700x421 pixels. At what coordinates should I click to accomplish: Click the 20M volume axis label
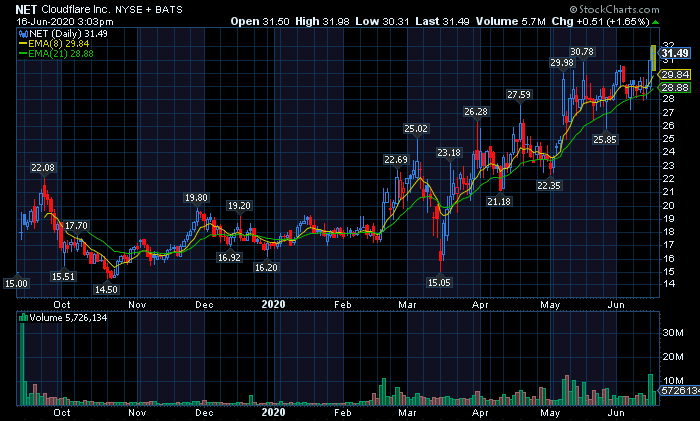673,357
